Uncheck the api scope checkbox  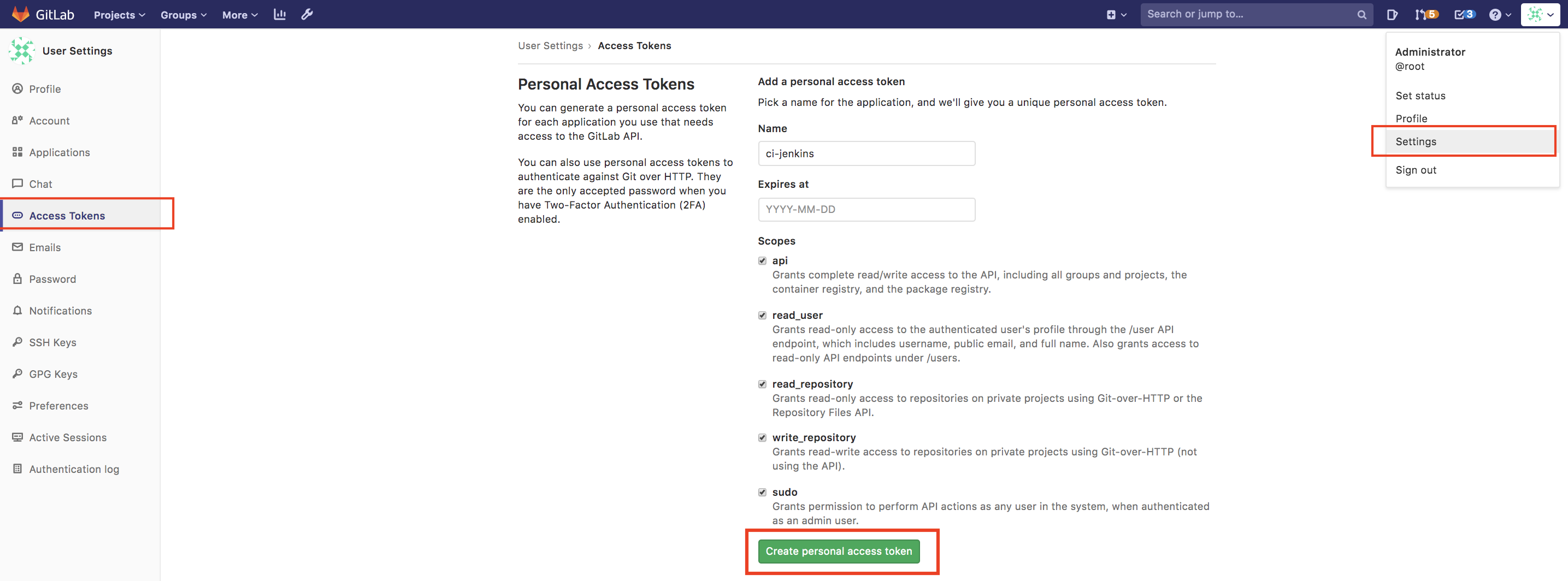(x=762, y=260)
